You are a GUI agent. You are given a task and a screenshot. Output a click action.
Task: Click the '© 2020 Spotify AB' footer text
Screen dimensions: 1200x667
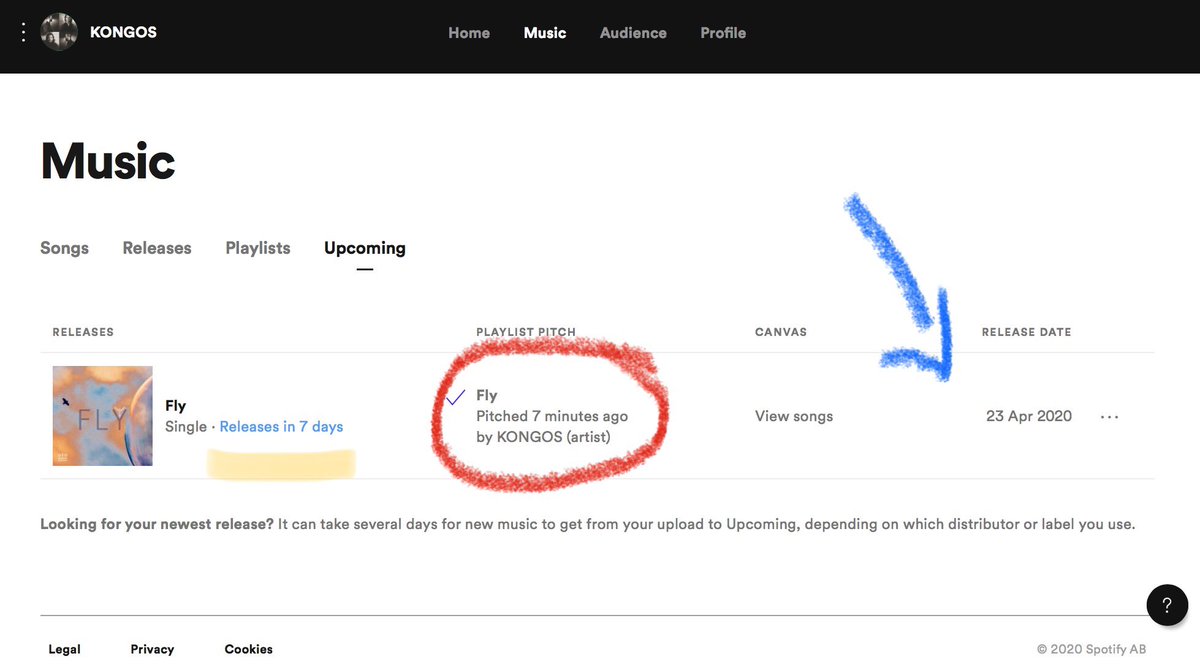(x=1092, y=649)
